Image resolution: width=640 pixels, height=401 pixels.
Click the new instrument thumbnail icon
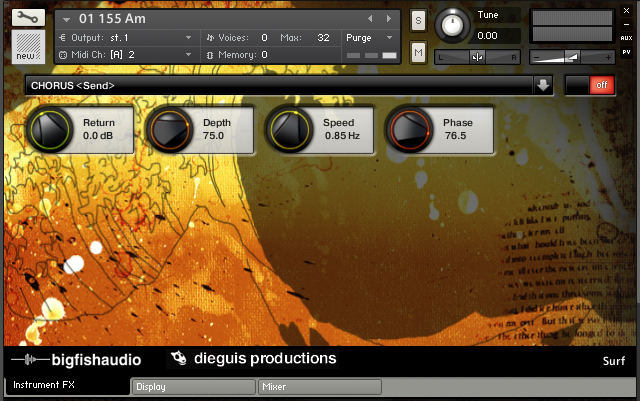(28, 47)
